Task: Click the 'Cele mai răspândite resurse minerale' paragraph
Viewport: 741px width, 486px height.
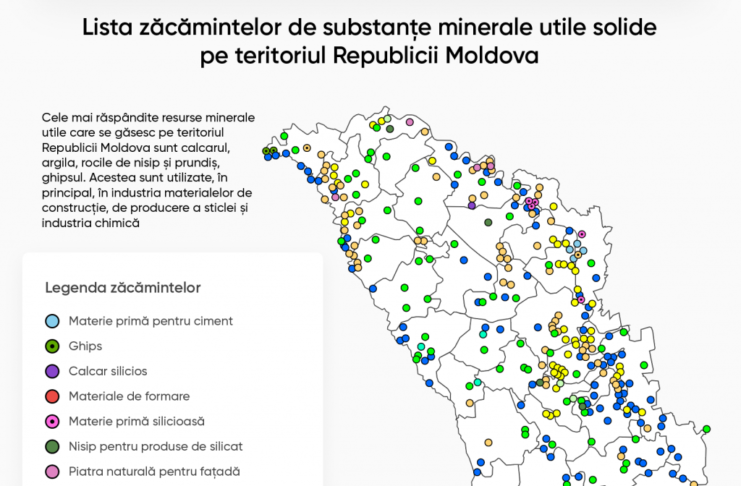Action: 148,170
